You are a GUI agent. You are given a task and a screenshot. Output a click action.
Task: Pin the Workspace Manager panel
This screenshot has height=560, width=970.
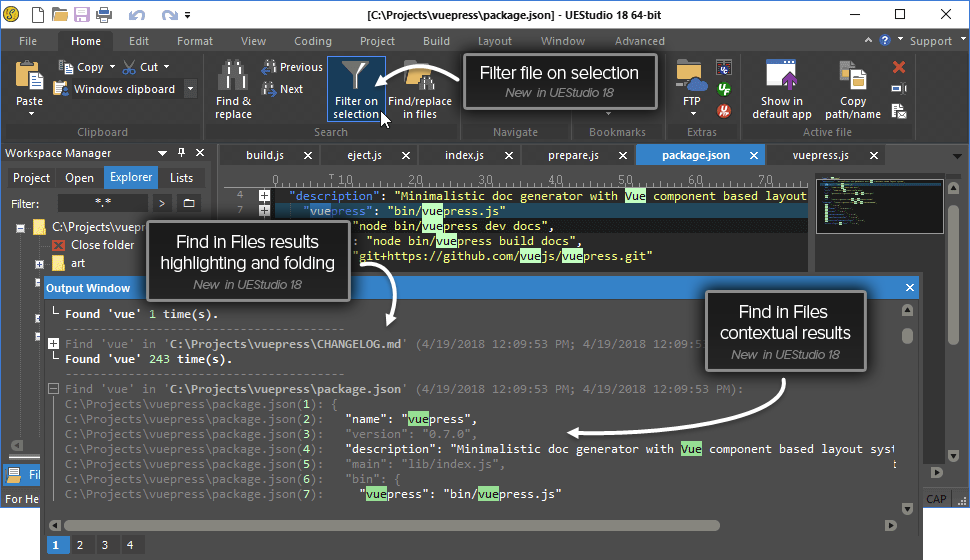click(181, 152)
